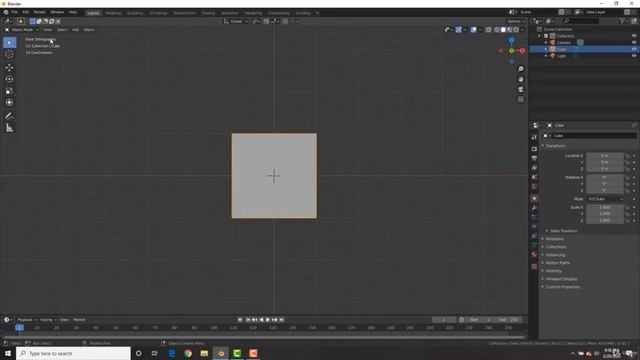Select the Annotate tool
The width and height of the screenshot is (640, 360).
(9, 116)
